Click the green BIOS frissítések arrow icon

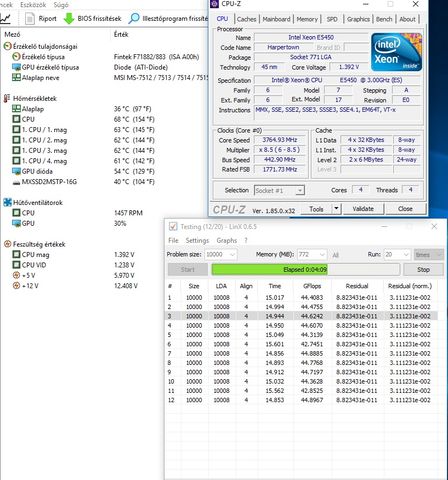point(69,18)
